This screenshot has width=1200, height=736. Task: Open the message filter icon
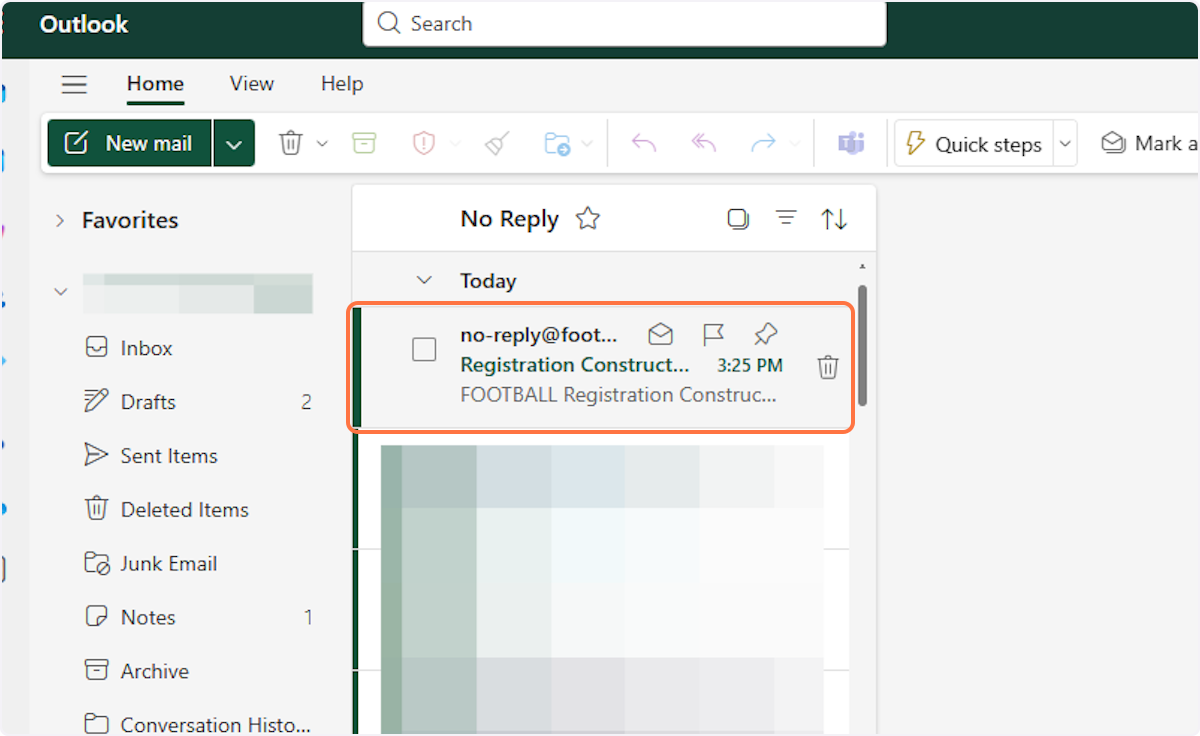click(x=787, y=218)
